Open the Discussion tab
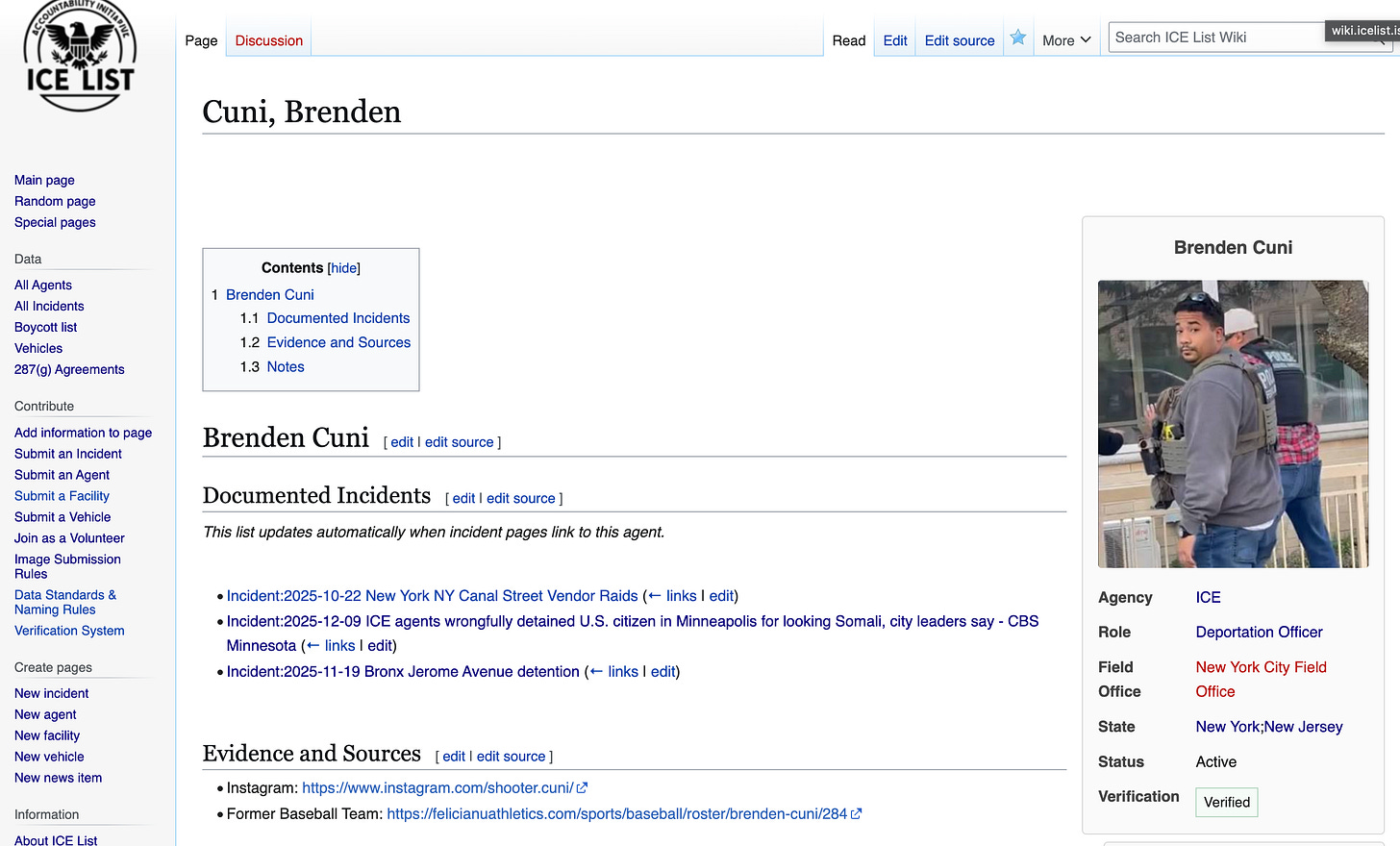This screenshot has height=846, width=1400. [x=269, y=40]
